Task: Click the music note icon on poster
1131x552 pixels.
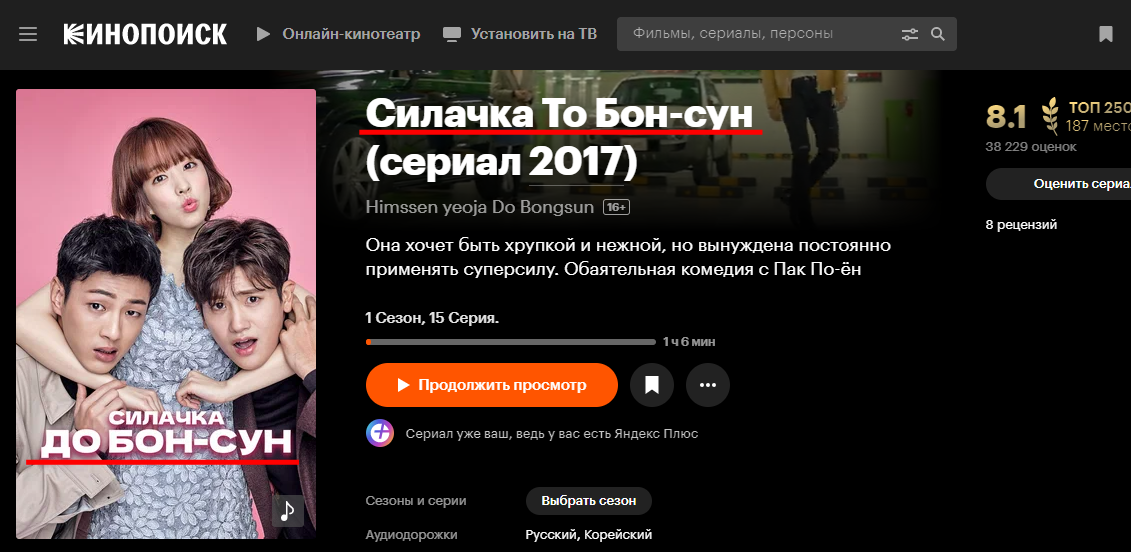Action: (288, 511)
